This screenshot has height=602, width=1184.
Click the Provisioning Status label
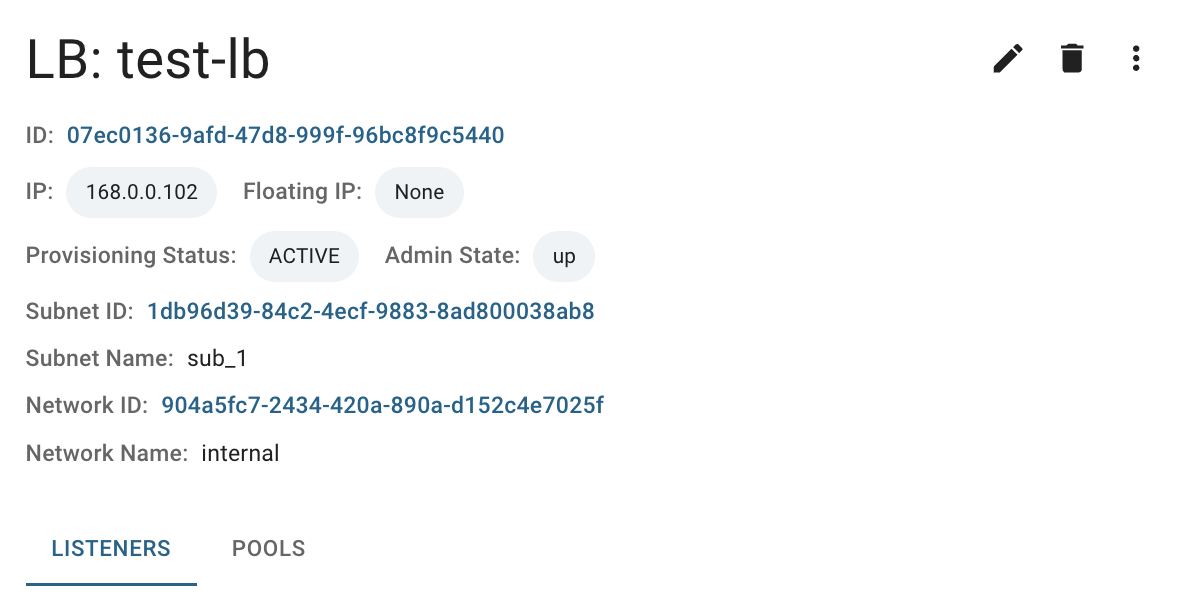tap(131, 256)
